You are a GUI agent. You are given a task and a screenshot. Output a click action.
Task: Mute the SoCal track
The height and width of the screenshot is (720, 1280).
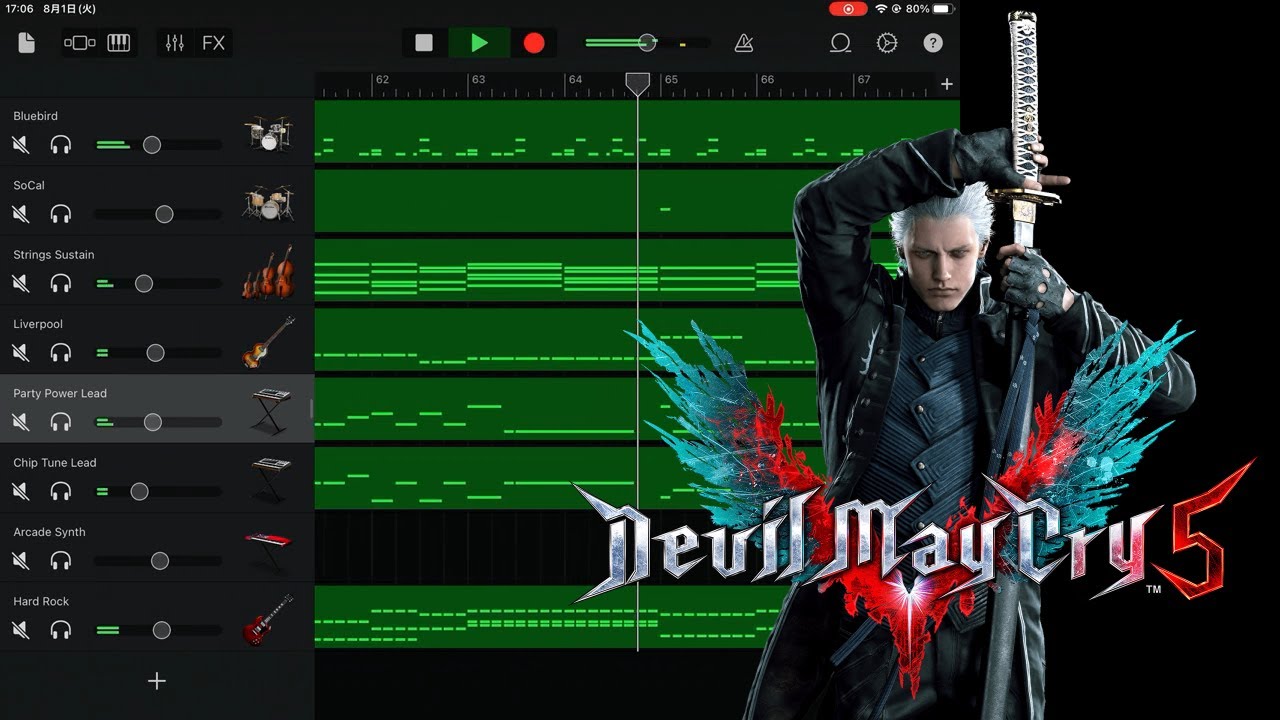[x=21, y=214]
